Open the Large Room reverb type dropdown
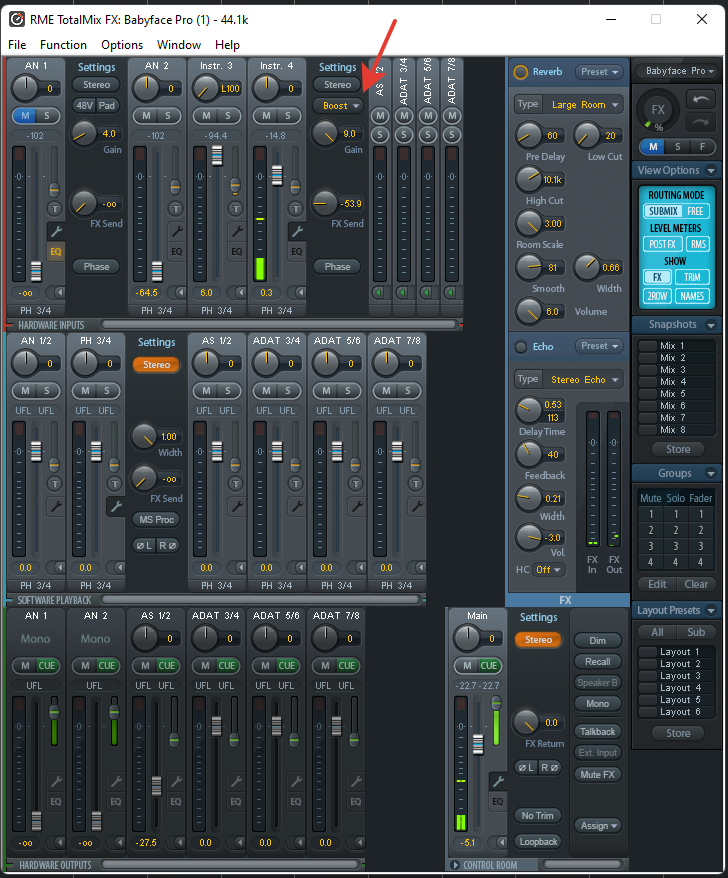 point(585,105)
